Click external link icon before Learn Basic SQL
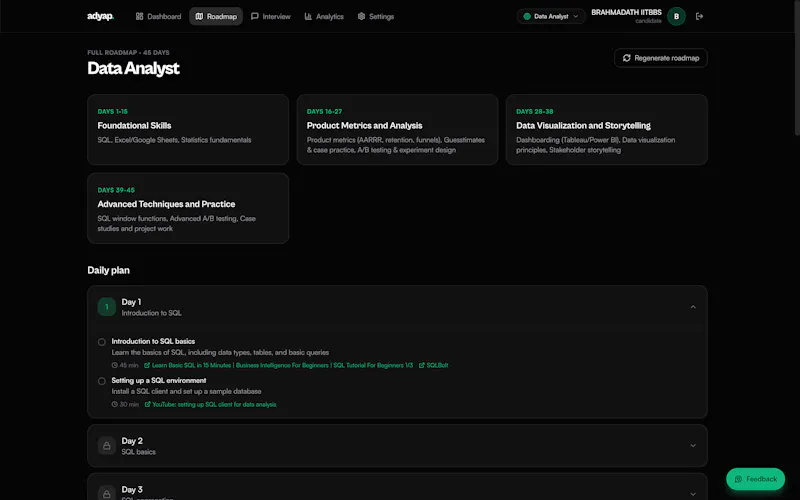The height and width of the screenshot is (500, 800). pos(147,365)
